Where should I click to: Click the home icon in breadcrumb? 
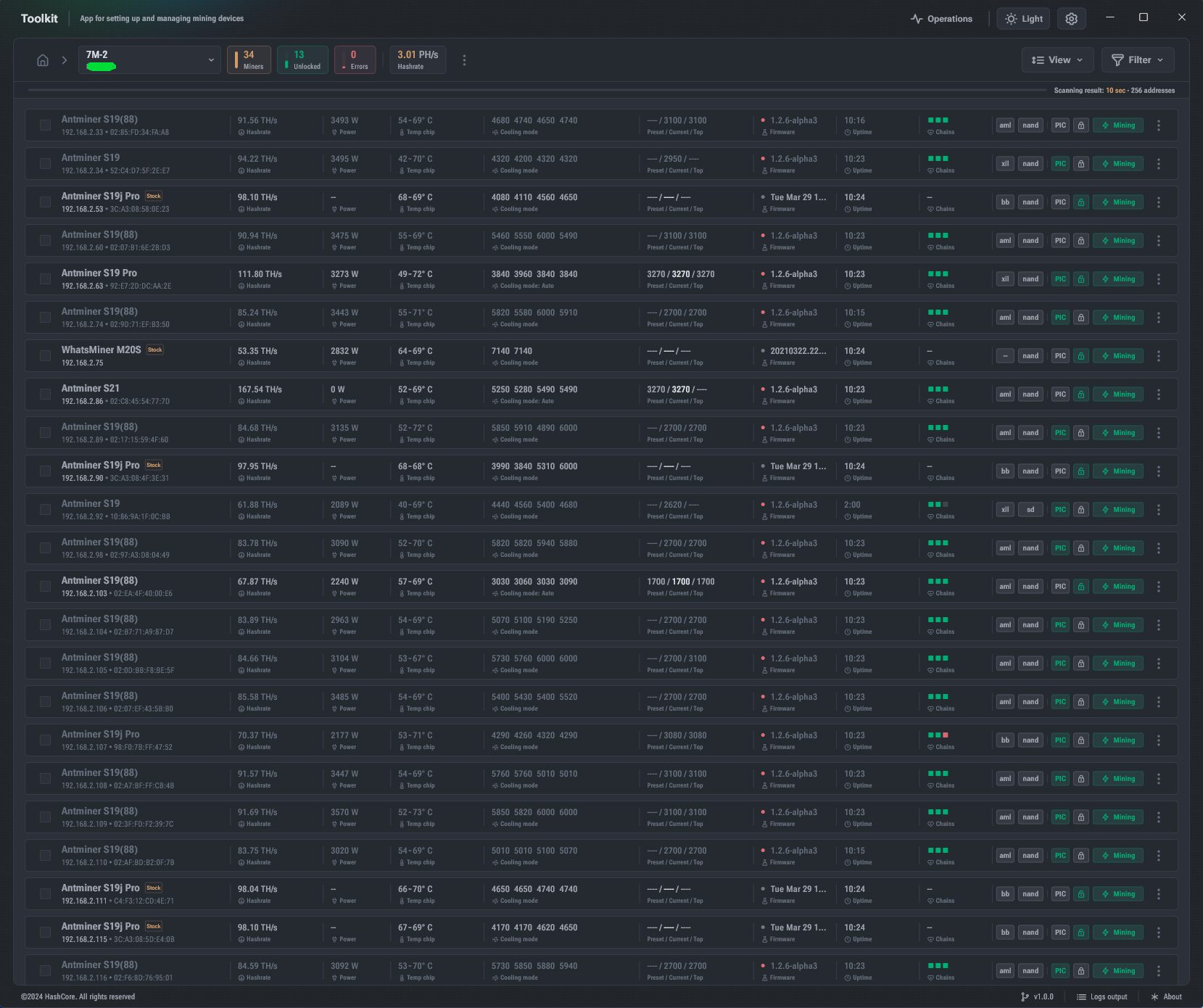coord(43,60)
